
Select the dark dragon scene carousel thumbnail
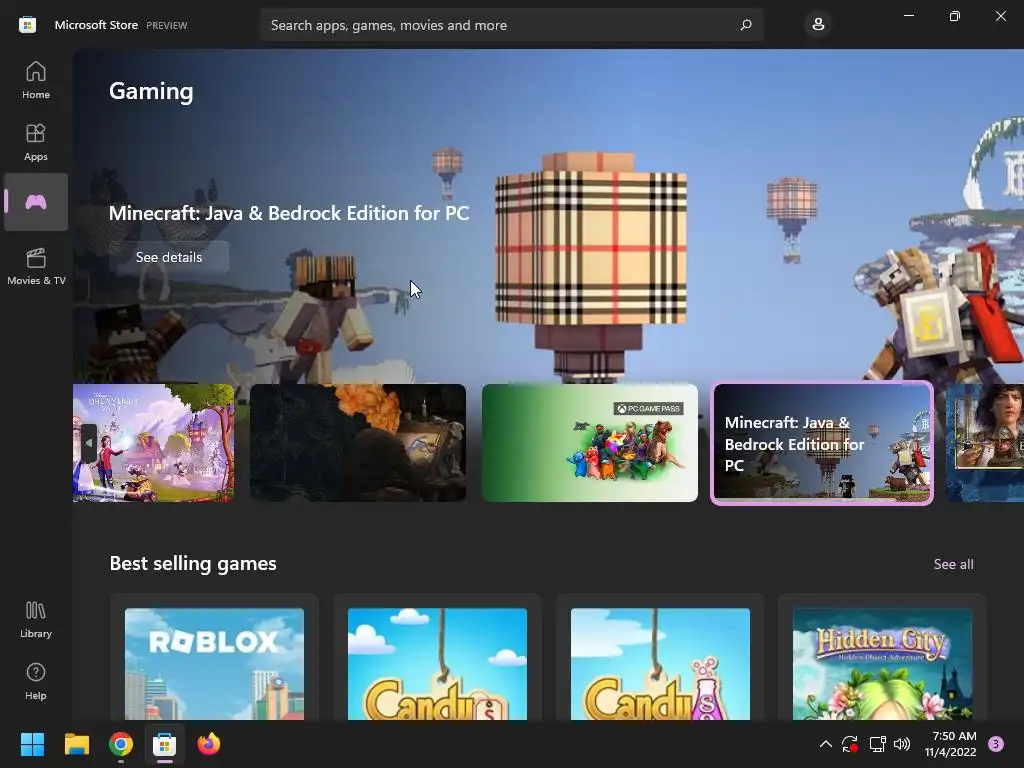click(x=358, y=443)
